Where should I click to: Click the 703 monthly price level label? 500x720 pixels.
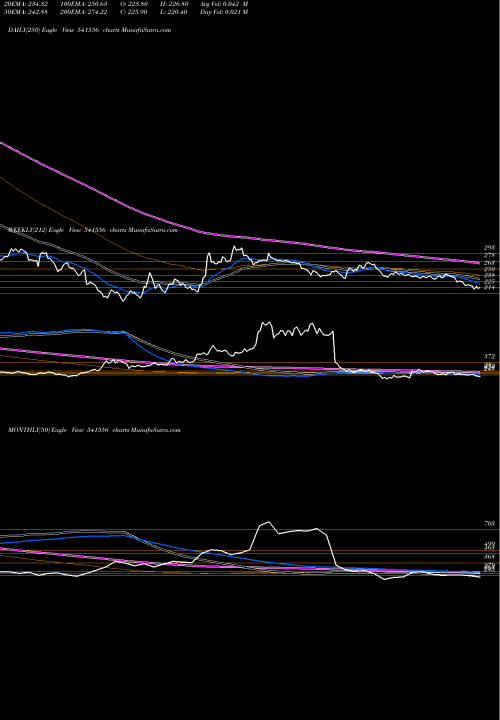tap(489, 523)
